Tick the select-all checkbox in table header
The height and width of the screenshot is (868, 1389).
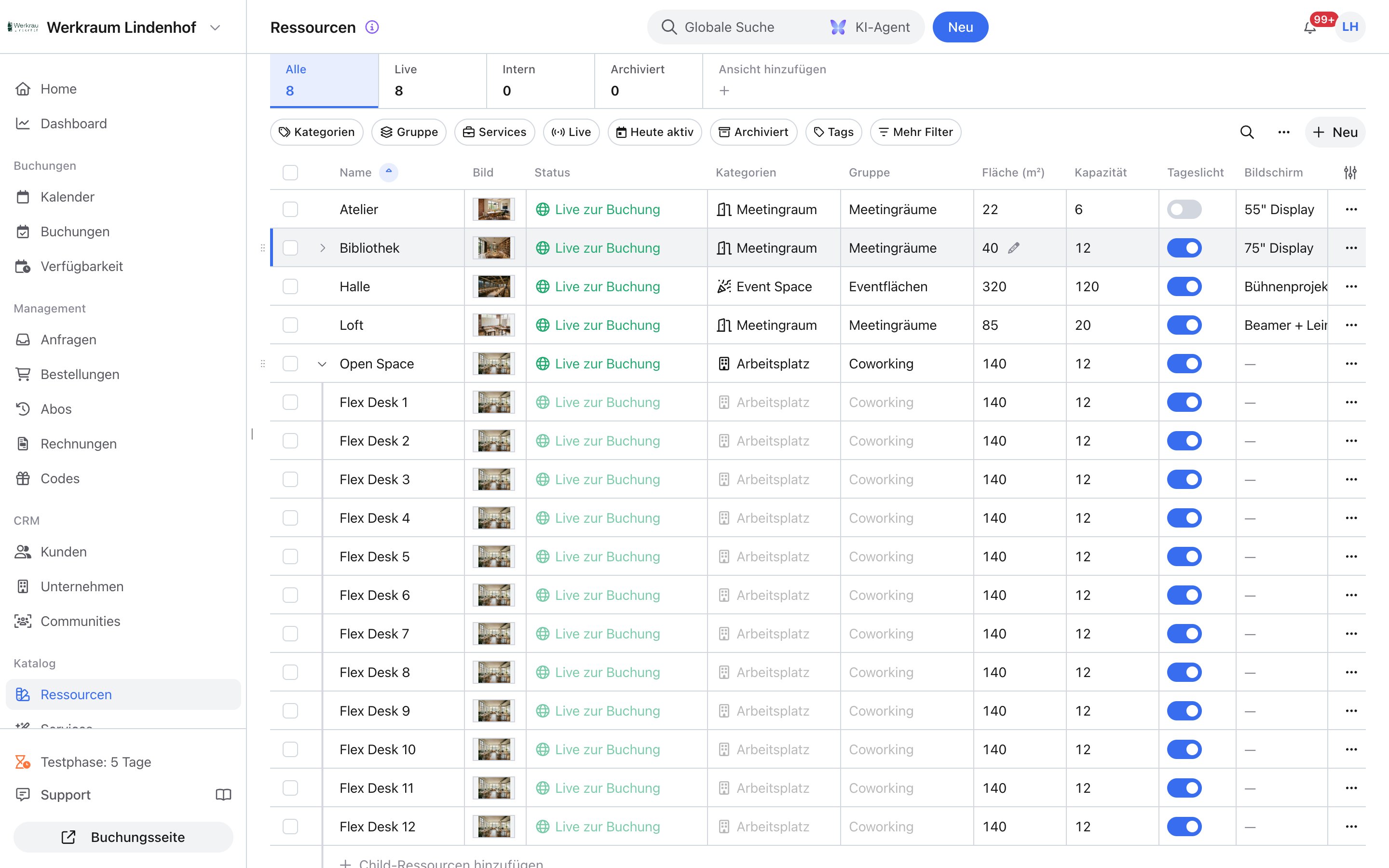(x=290, y=172)
